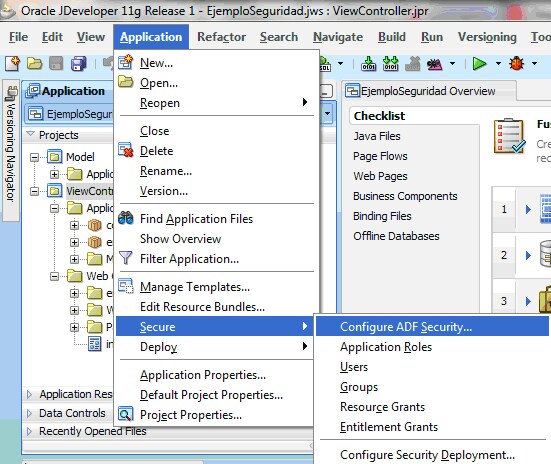Click the checklist clipboard icon in overview
The width and height of the screenshot is (551, 464).
pos(510,136)
